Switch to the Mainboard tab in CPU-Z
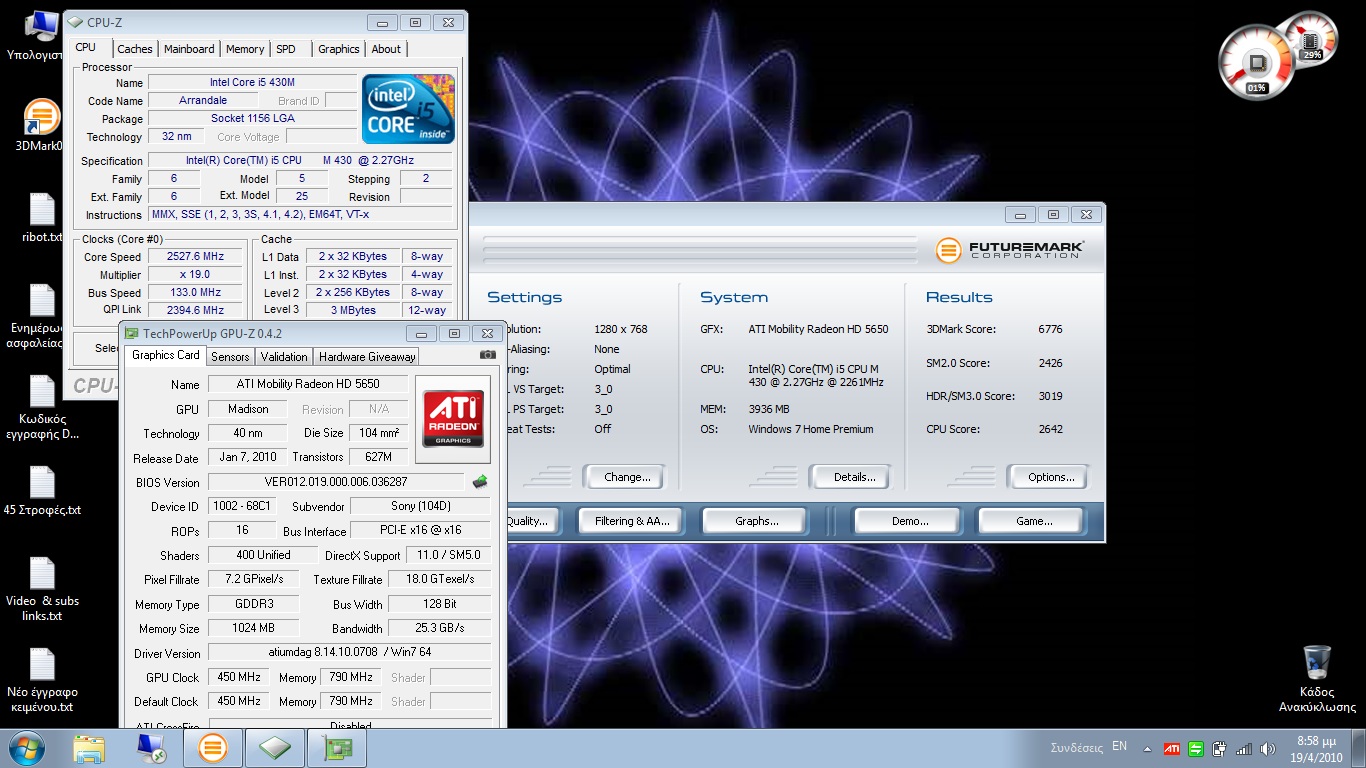Image resolution: width=1366 pixels, height=768 pixels. 189,49
